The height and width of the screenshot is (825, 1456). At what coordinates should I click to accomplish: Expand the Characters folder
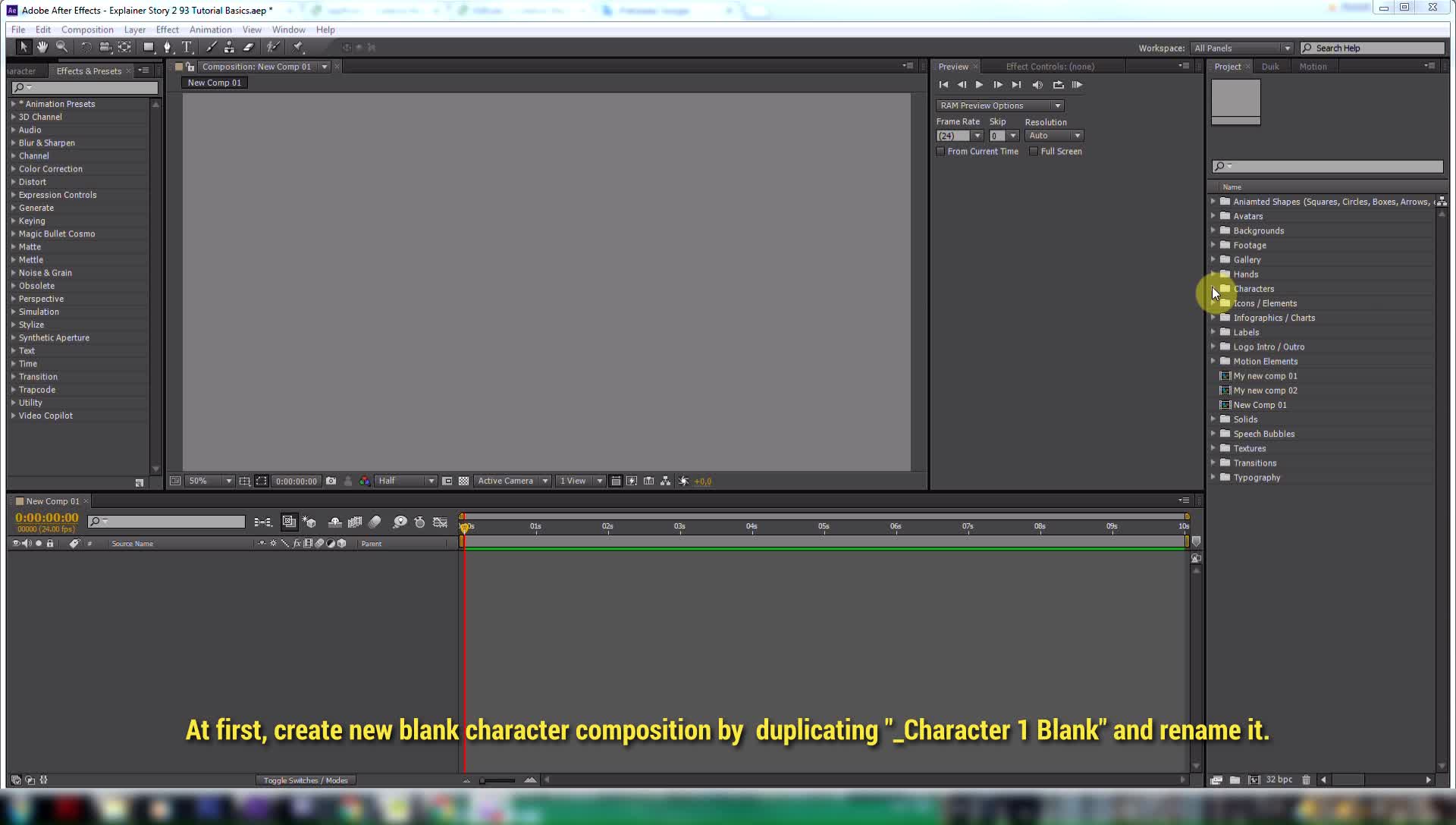click(x=1213, y=289)
